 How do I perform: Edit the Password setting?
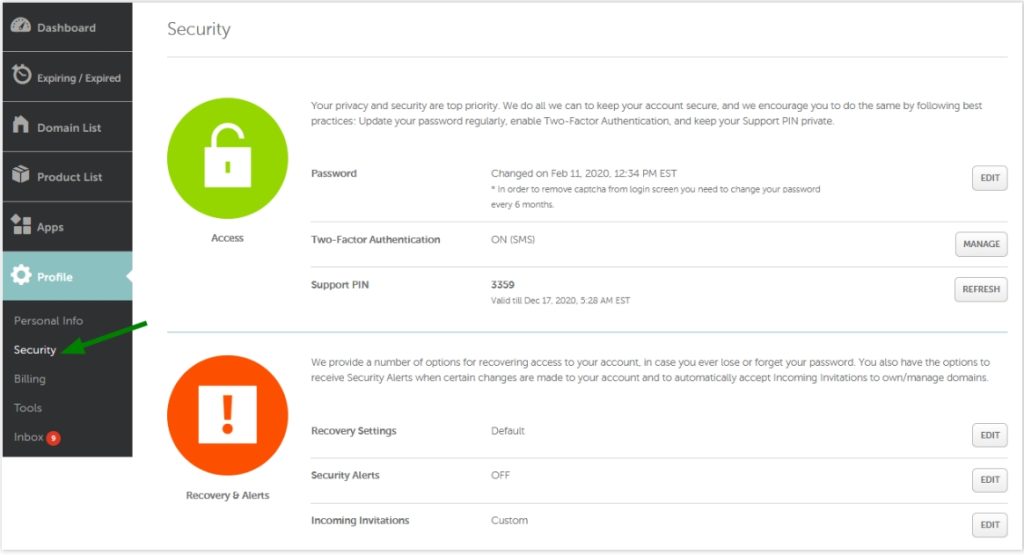(x=989, y=178)
